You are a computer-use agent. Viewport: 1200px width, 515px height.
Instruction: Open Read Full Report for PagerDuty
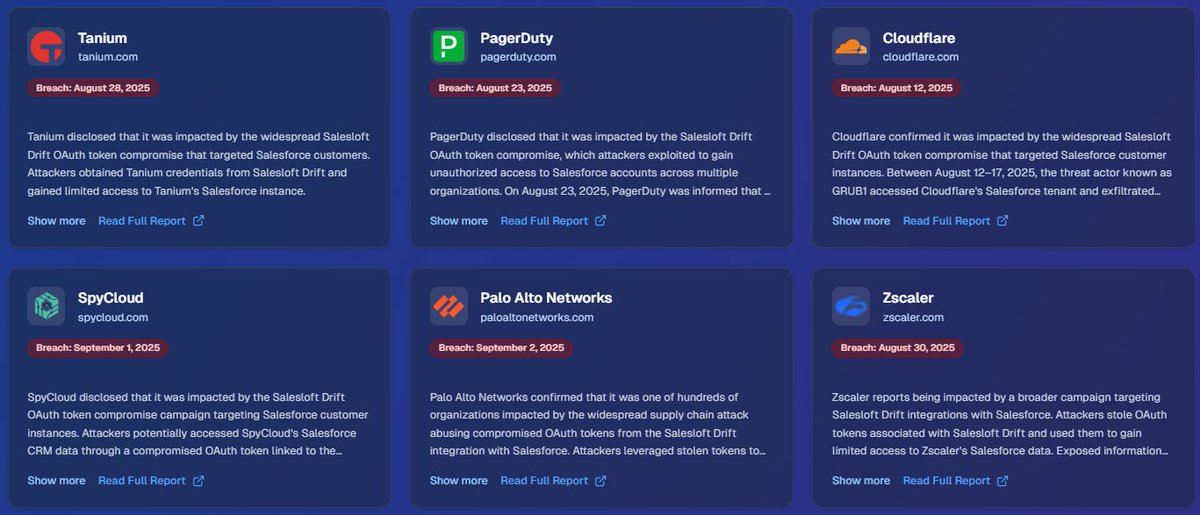click(554, 221)
